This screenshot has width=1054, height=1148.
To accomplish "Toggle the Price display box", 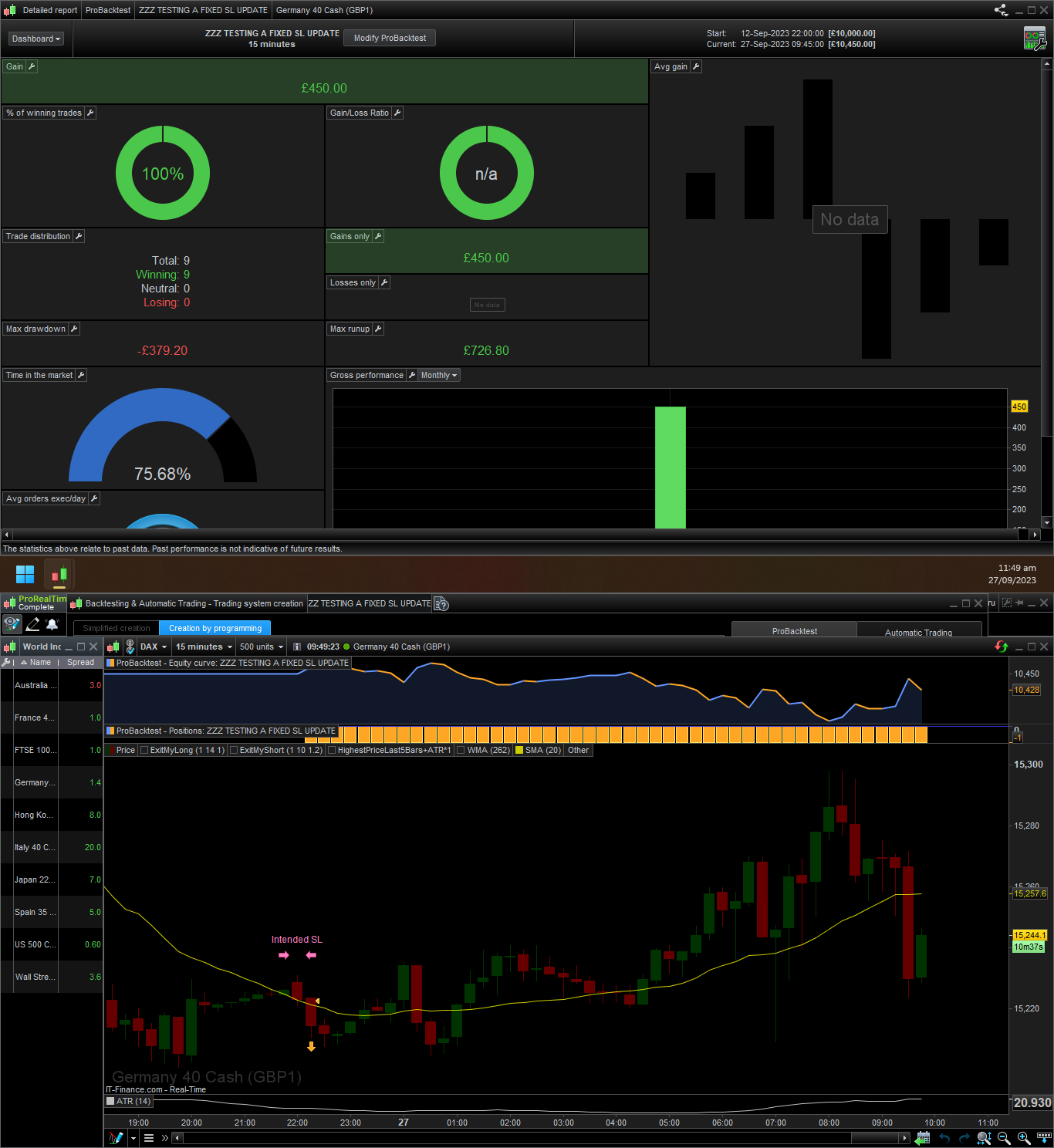I will [110, 750].
